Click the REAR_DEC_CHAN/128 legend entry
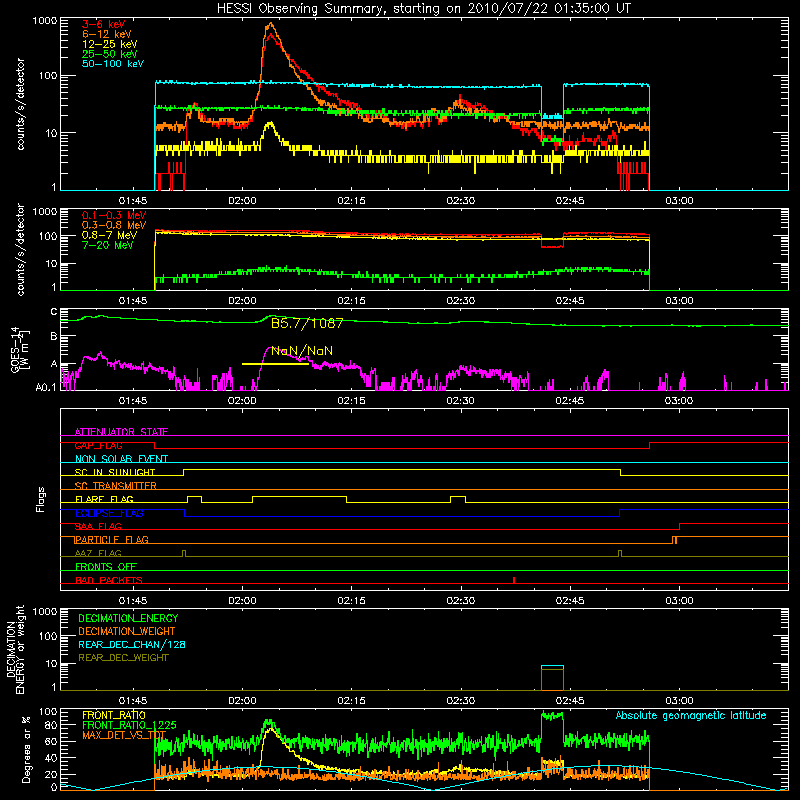 coord(132,645)
